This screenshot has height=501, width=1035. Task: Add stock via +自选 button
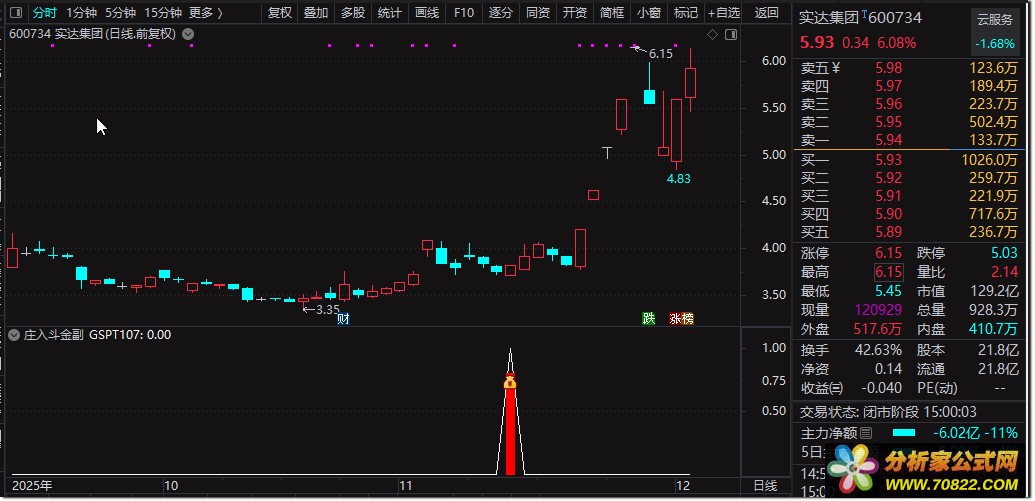724,13
